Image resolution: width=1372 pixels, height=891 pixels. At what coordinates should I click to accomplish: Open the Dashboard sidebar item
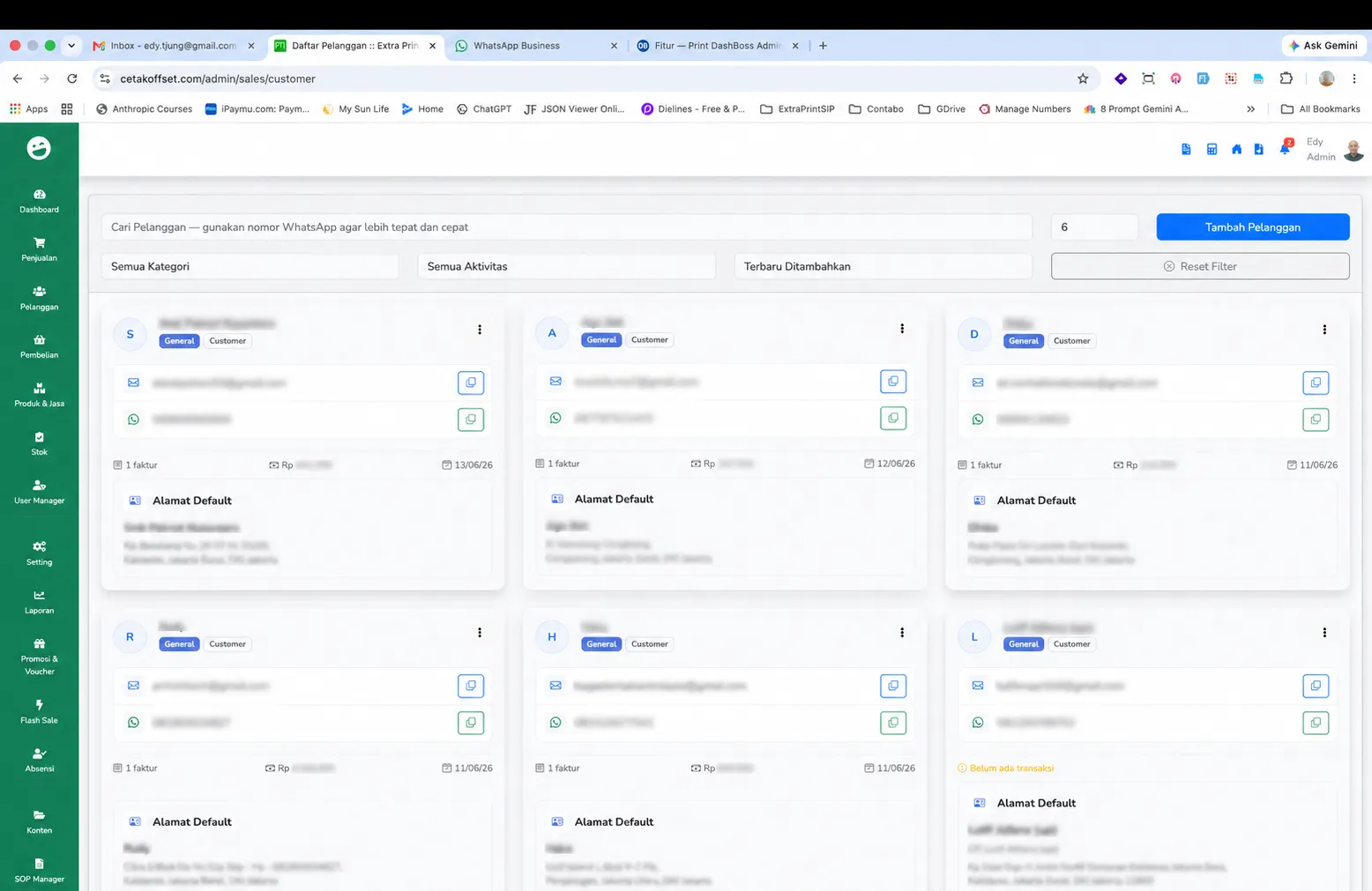pyautogui.click(x=39, y=201)
